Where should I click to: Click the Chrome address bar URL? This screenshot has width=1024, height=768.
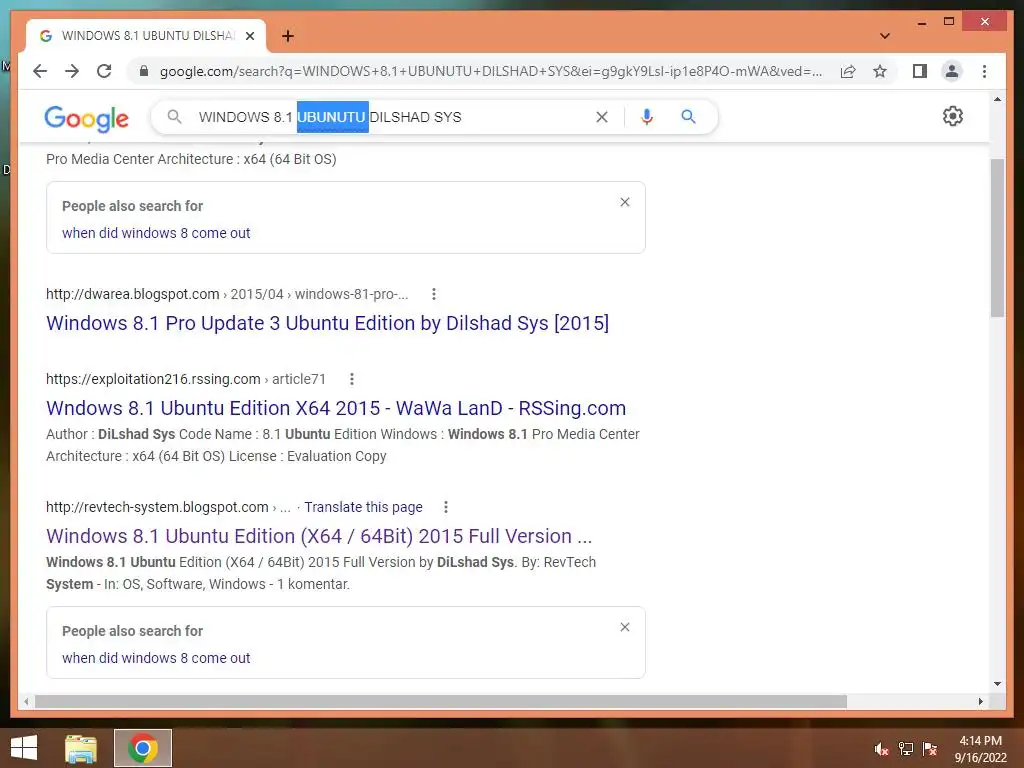click(490, 71)
